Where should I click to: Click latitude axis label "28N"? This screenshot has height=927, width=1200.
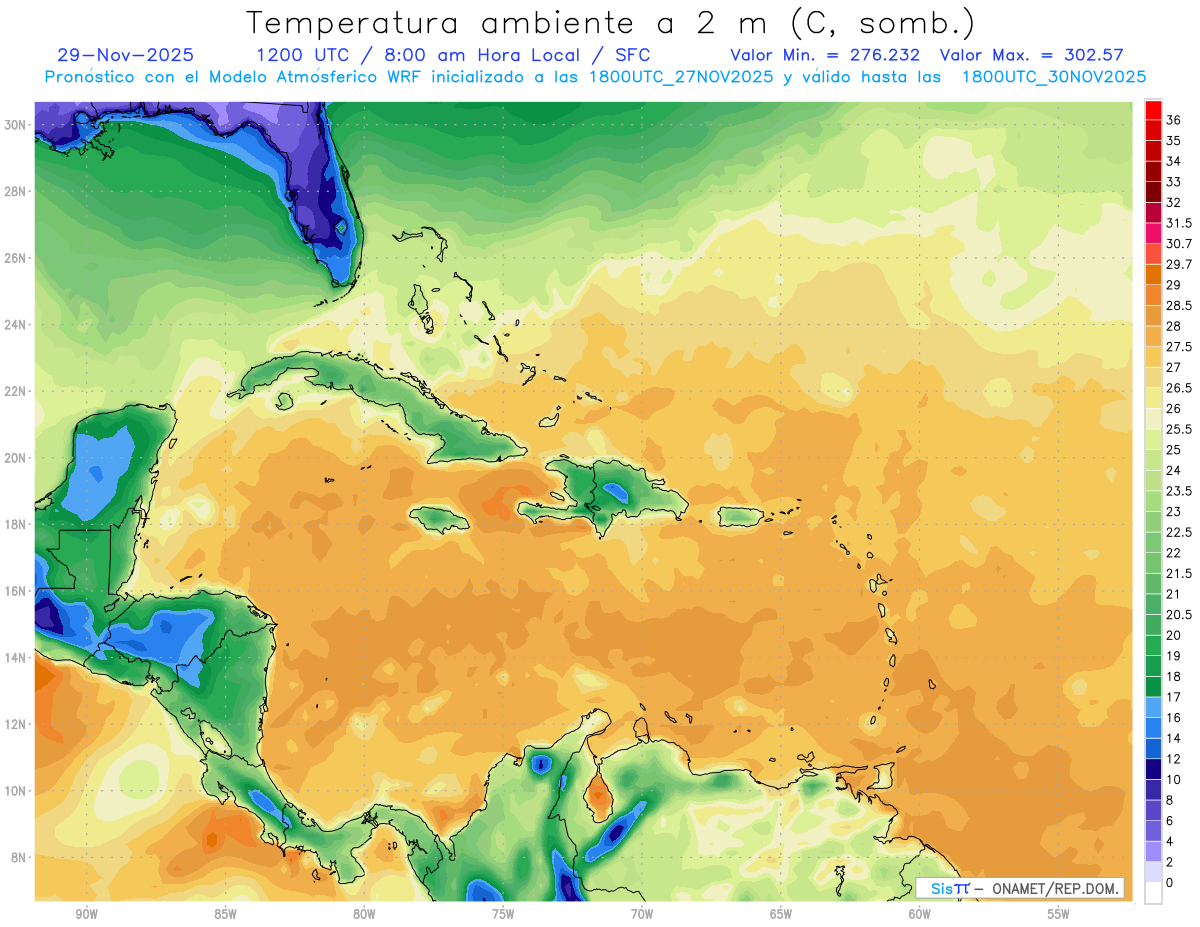tap(15, 191)
